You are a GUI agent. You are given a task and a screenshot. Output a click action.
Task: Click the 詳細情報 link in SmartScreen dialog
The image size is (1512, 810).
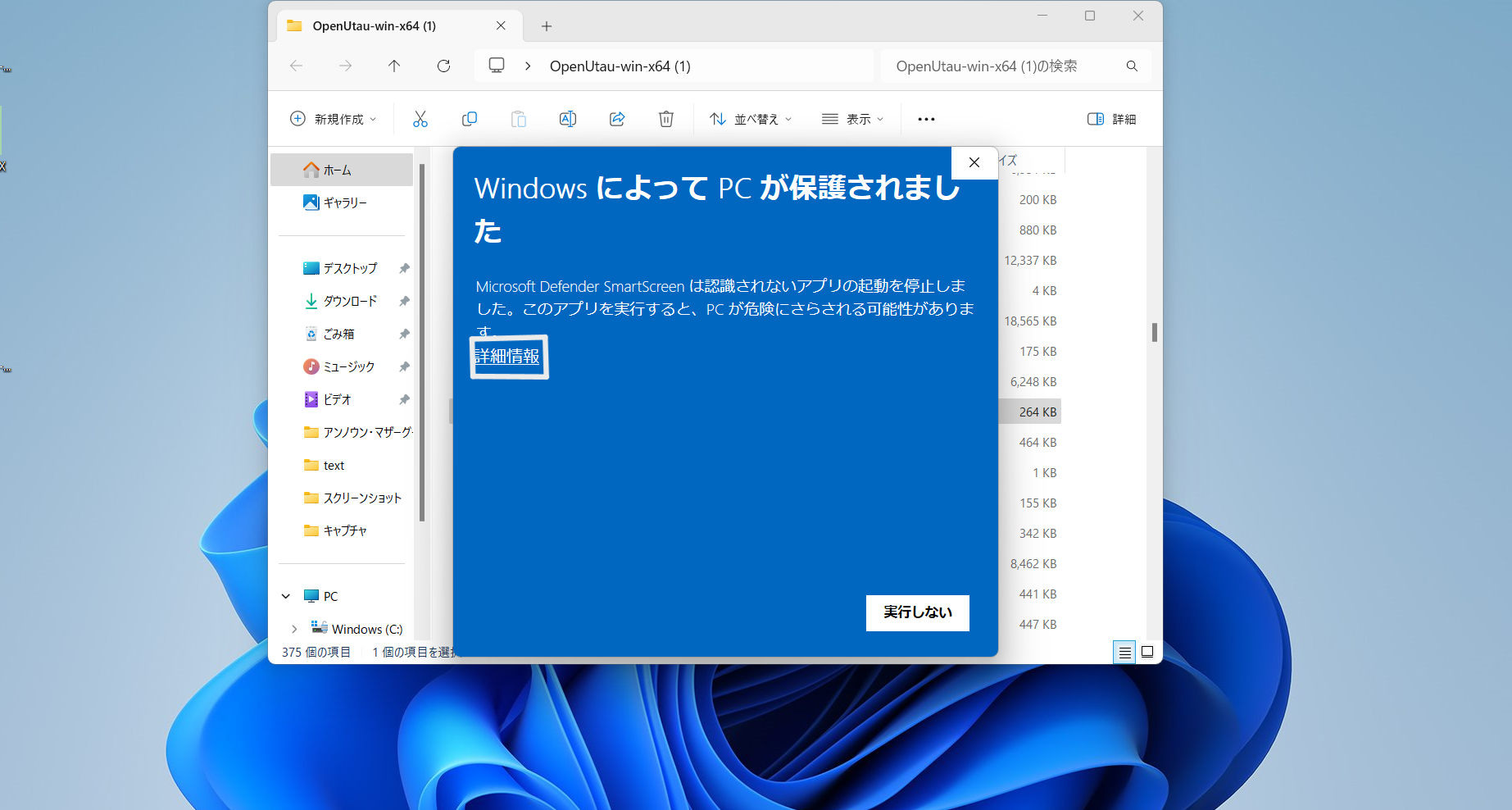pyautogui.click(x=507, y=357)
